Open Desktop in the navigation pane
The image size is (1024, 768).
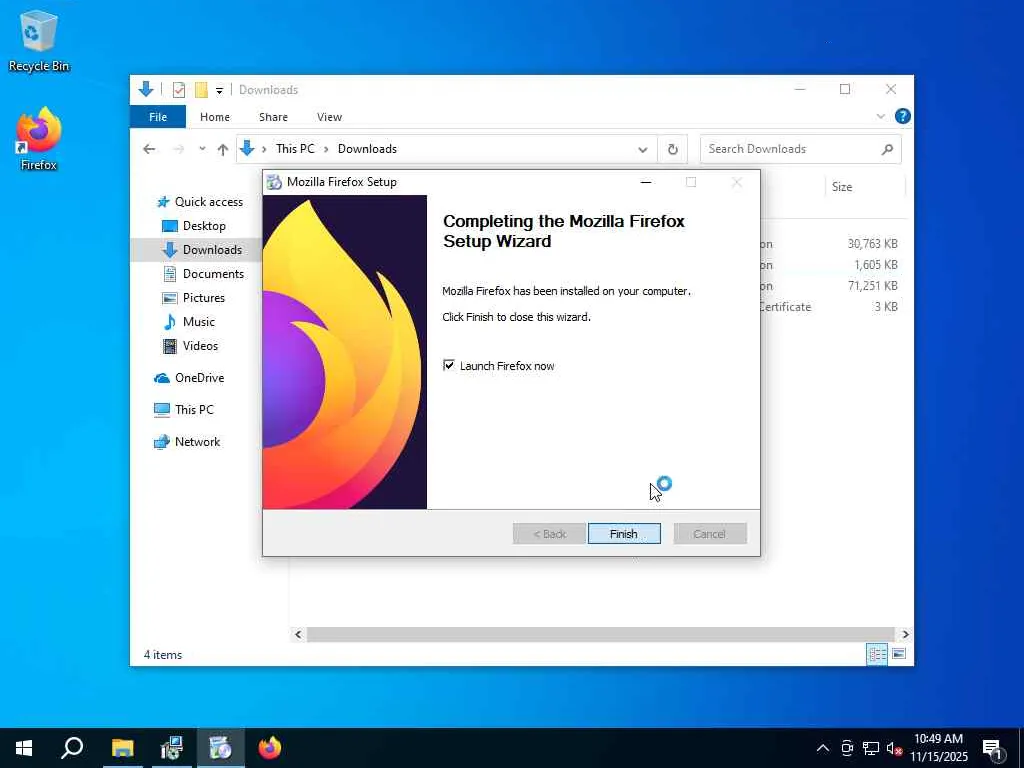click(x=194, y=226)
